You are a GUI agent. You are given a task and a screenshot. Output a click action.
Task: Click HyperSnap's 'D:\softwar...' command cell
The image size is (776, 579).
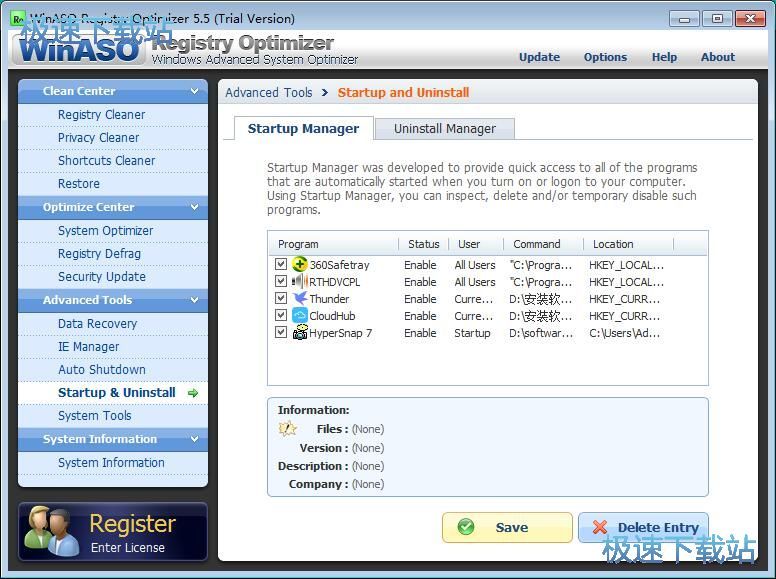click(541, 333)
